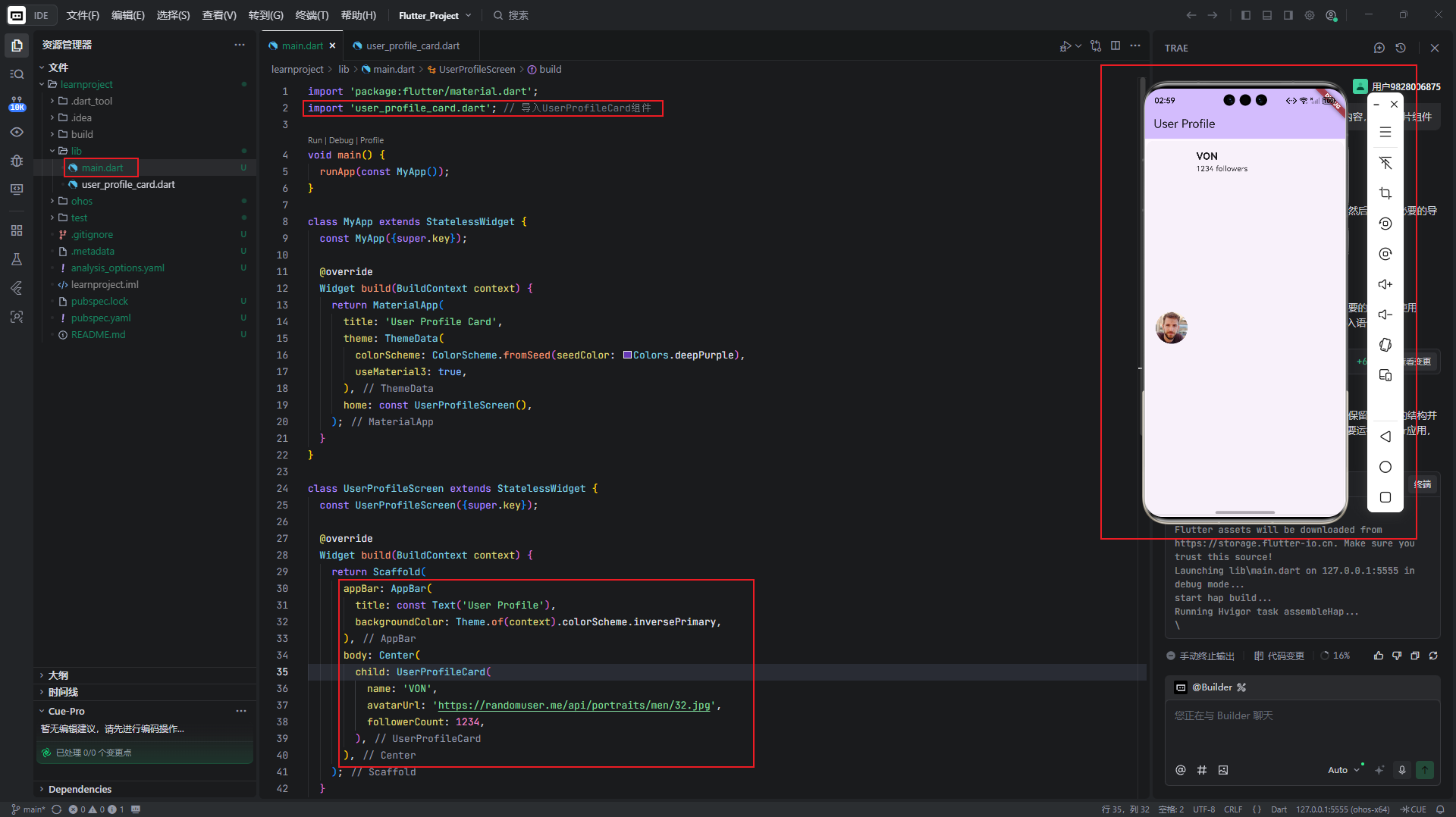Toggle the secondary sidebar layout icon

coord(1288,15)
